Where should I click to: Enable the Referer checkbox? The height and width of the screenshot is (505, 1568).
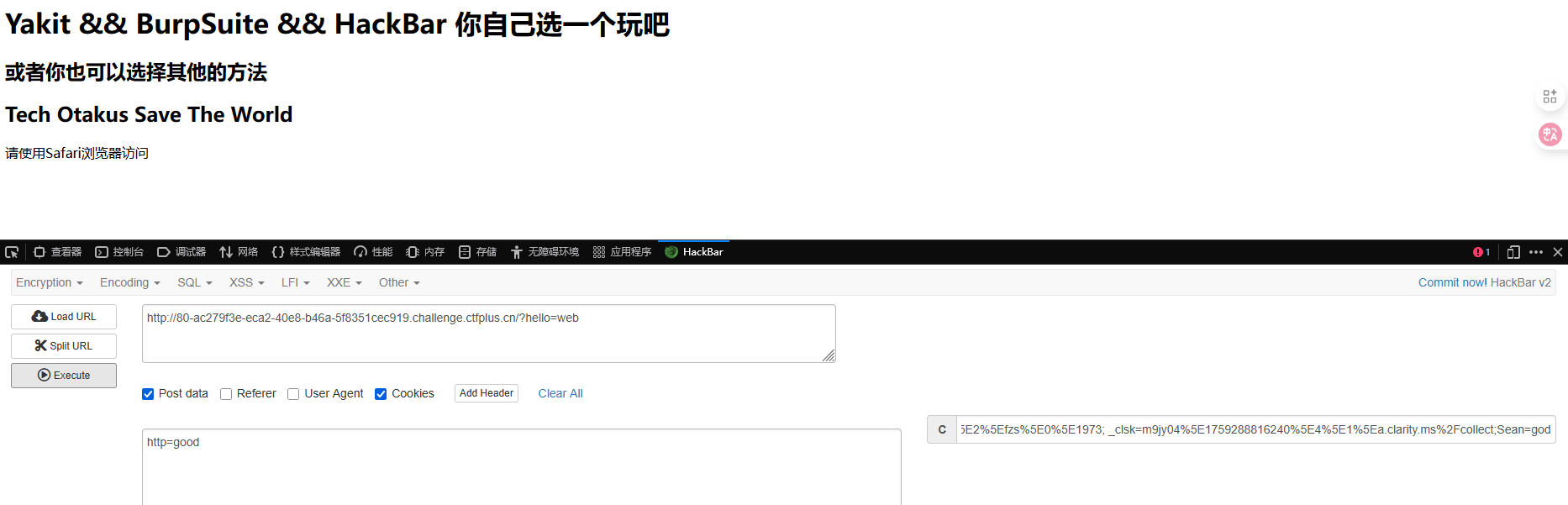coord(226,394)
